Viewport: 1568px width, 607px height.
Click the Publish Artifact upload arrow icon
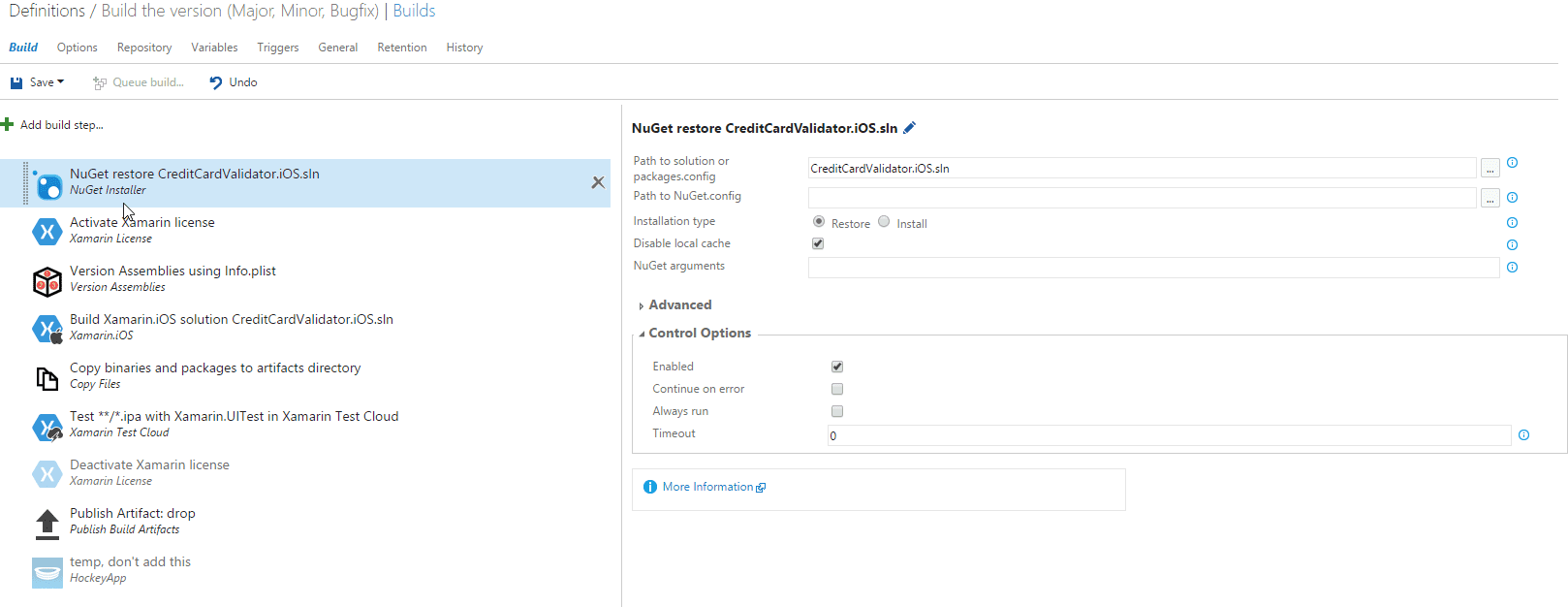point(47,524)
